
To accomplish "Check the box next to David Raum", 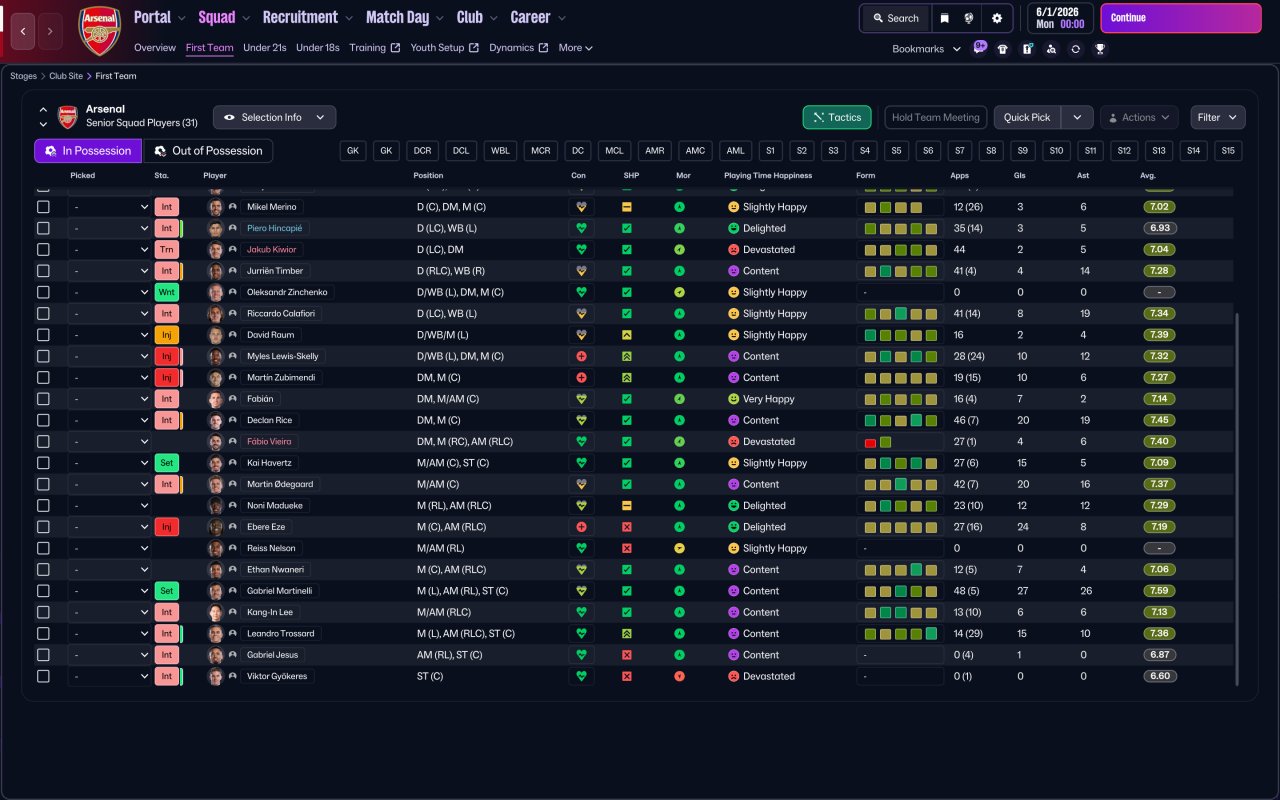I will click(x=43, y=335).
